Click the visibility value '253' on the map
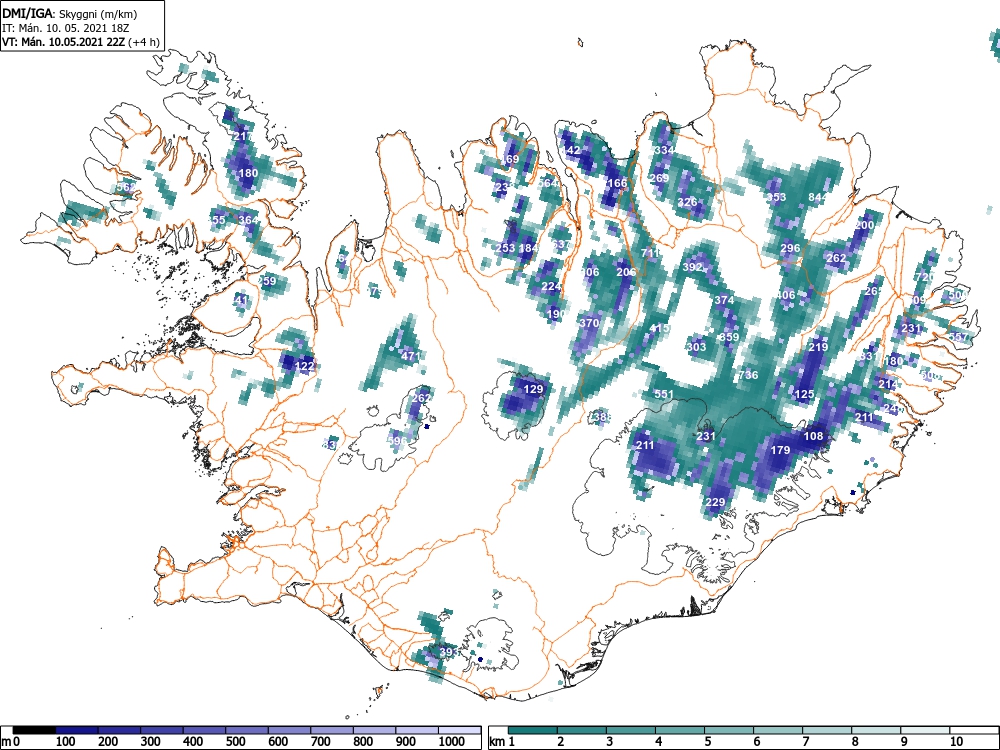This screenshot has width=1000, height=750. (505, 249)
